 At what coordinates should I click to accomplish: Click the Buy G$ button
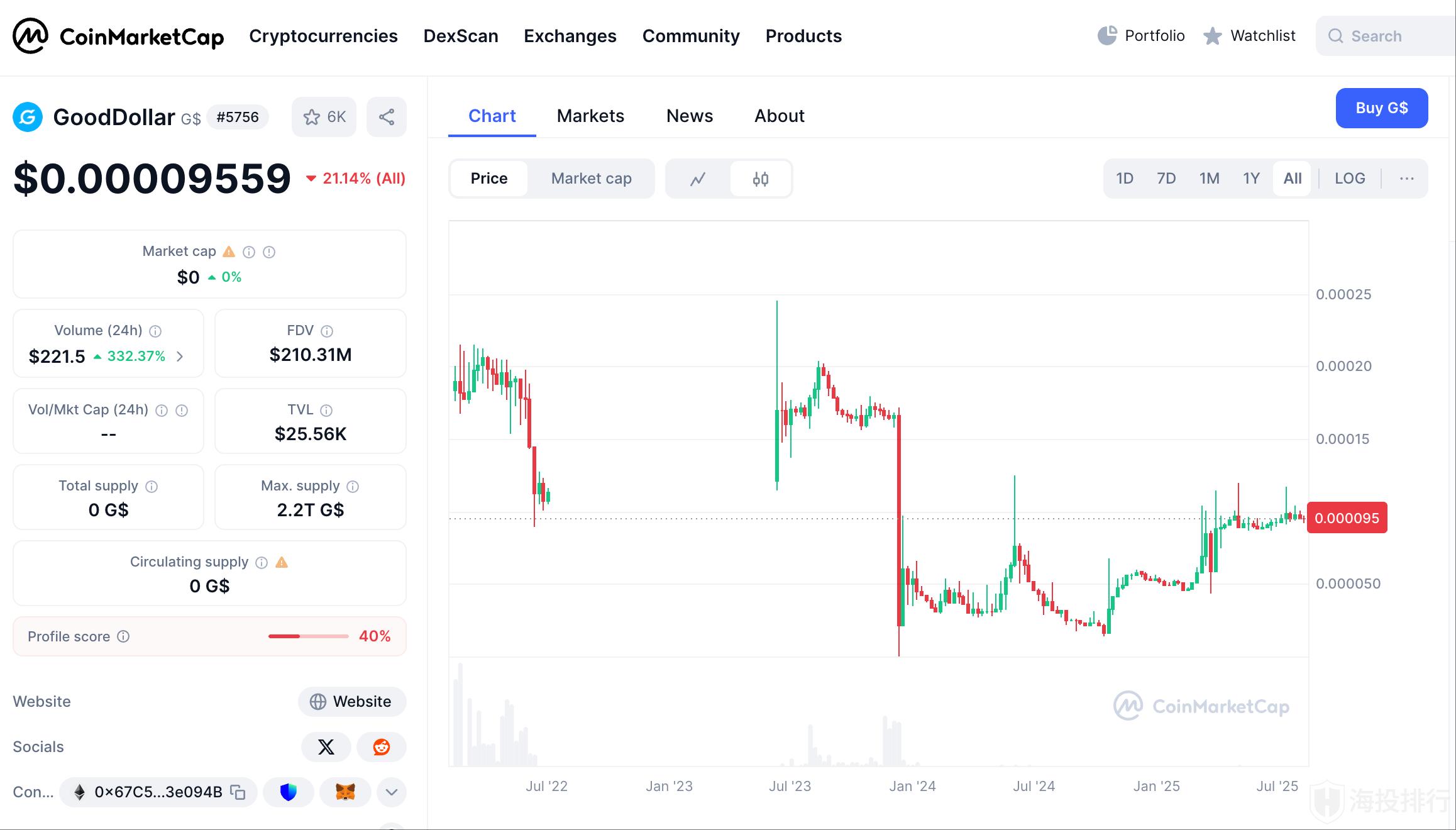pyautogui.click(x=1381, y=108)
